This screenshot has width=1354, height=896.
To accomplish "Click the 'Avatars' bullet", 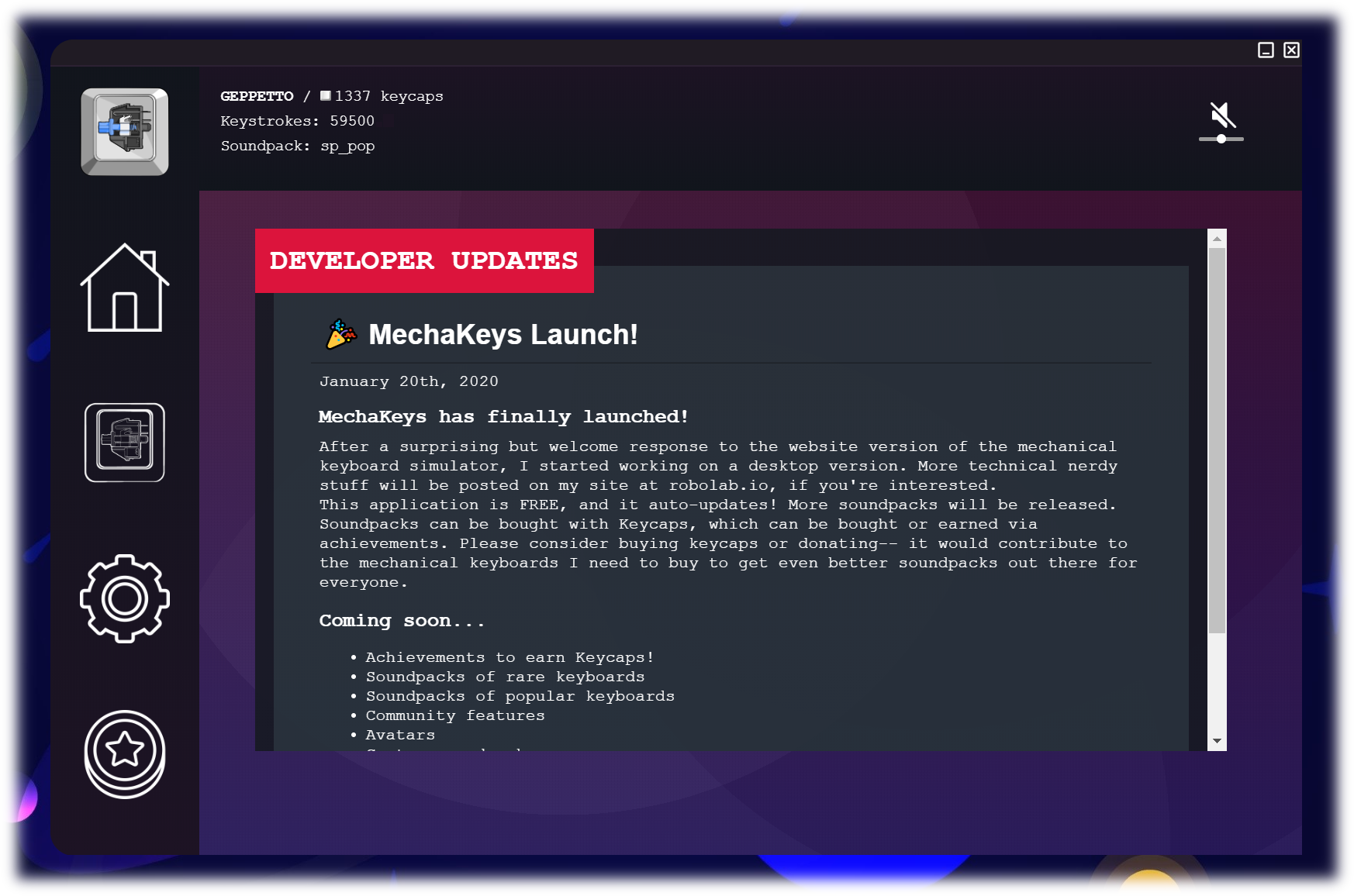I will click(400, 735).
